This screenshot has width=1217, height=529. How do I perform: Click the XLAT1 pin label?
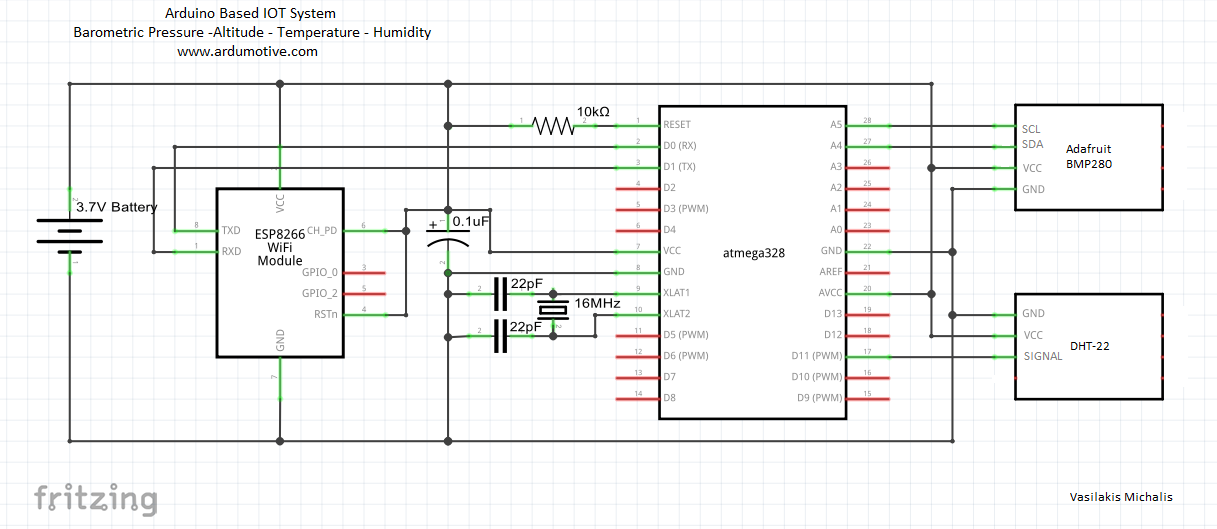(677, 293)
